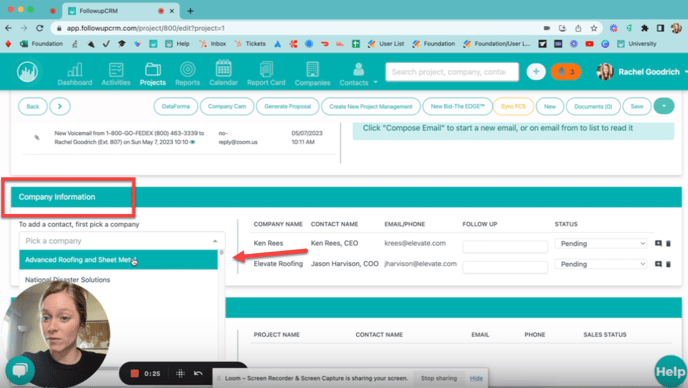Click the round Help button

coord(670,372)
